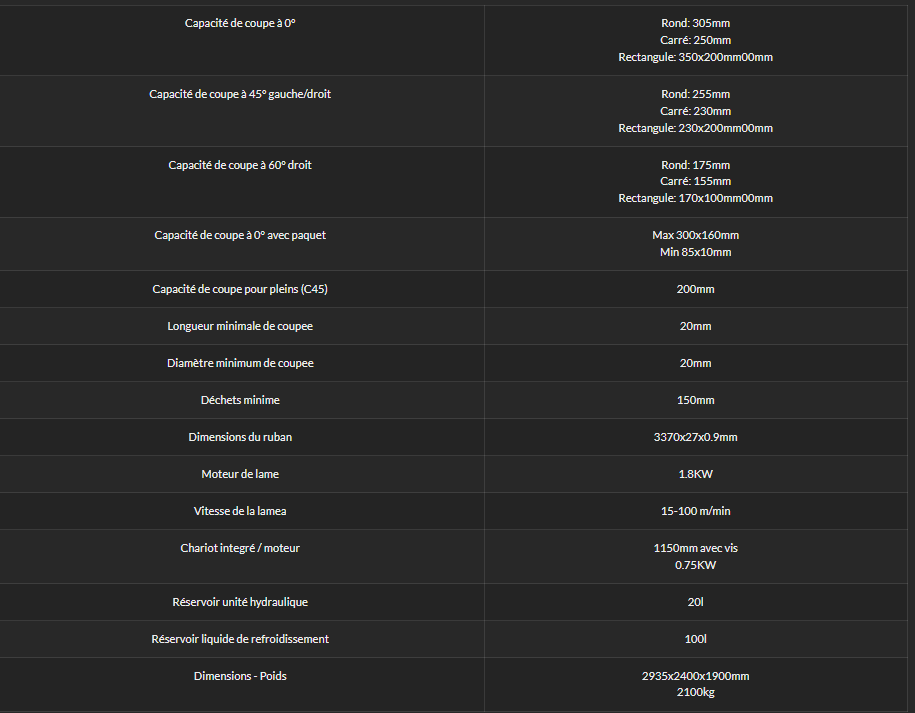Click 'Capacité de coupe à 45° gauche/droit' label
This screenshot has width=915, height=713.
(x=240, y=94)
